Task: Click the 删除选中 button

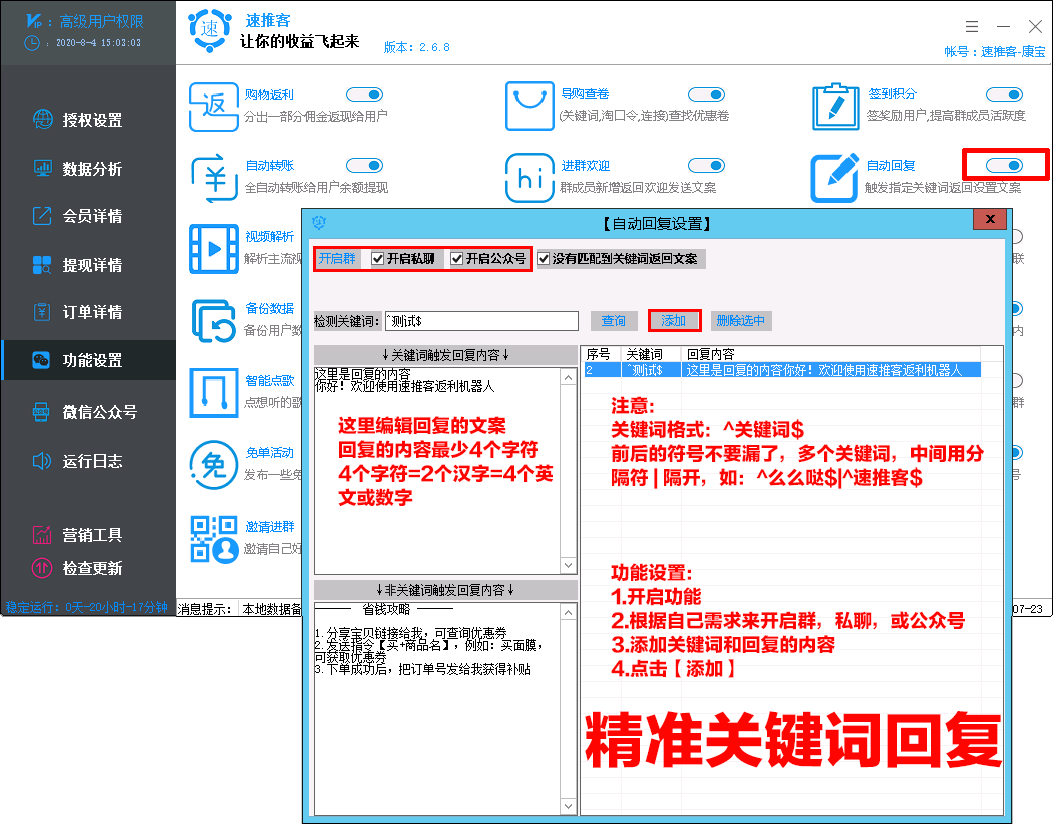Action: (741, 321)
